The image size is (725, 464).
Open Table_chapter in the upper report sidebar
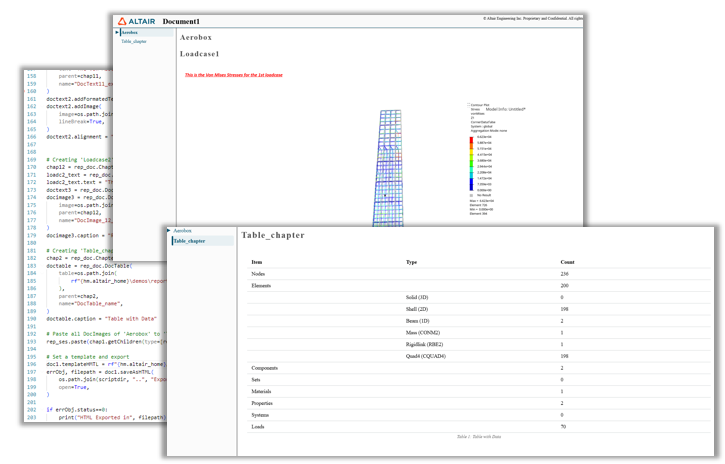tap(134, 42)
